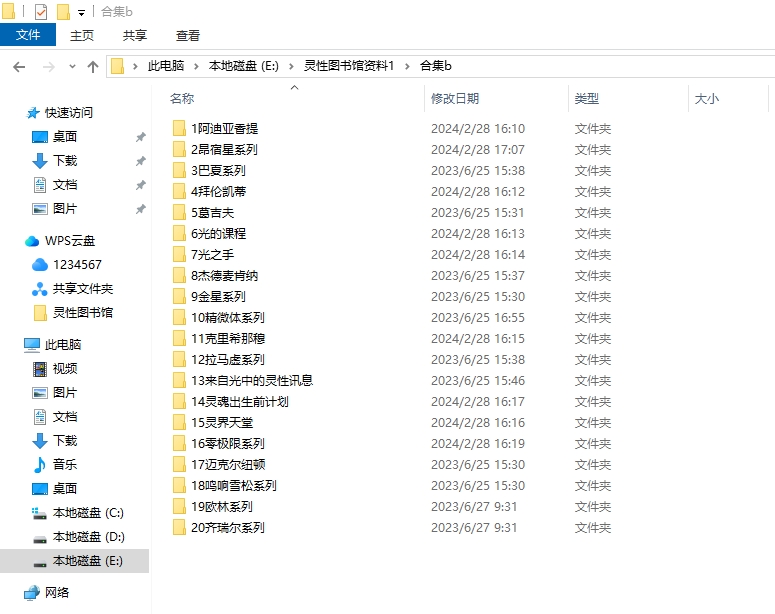Screen dimensions: 775x614
Task: Click the folder icon of 7光之手
Action: [179, 255]
